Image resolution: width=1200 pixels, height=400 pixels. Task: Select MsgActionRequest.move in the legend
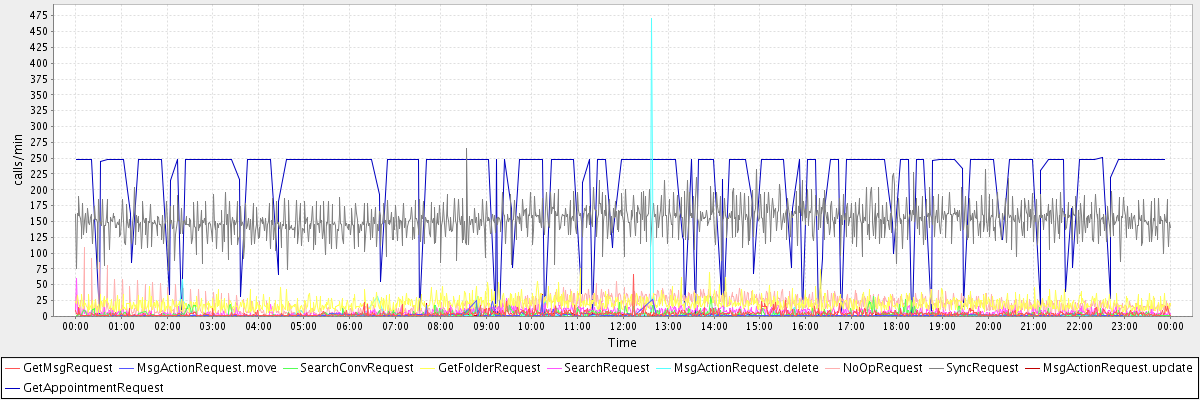click(206, 368)
